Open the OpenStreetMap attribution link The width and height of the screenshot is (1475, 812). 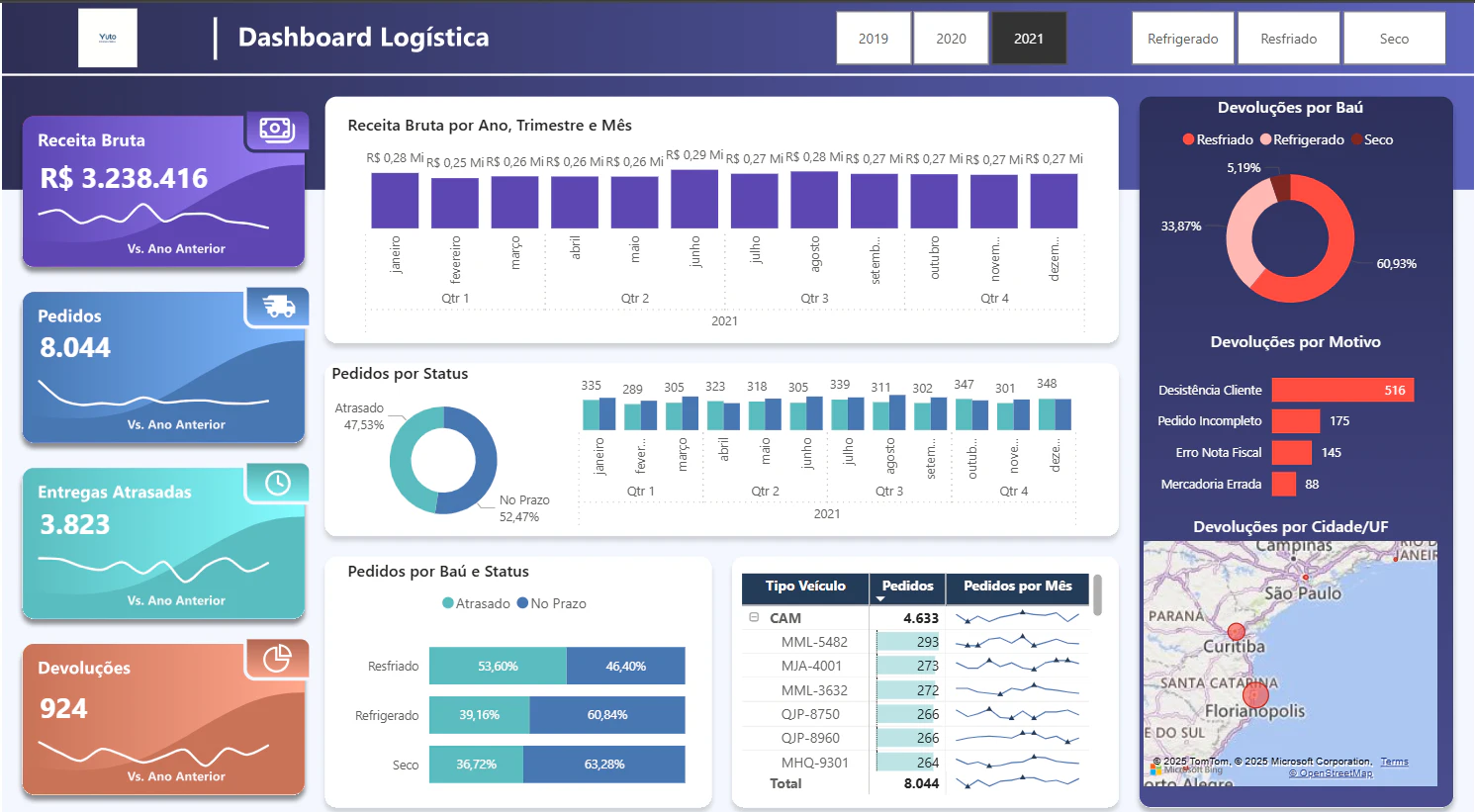[1331, 773]
